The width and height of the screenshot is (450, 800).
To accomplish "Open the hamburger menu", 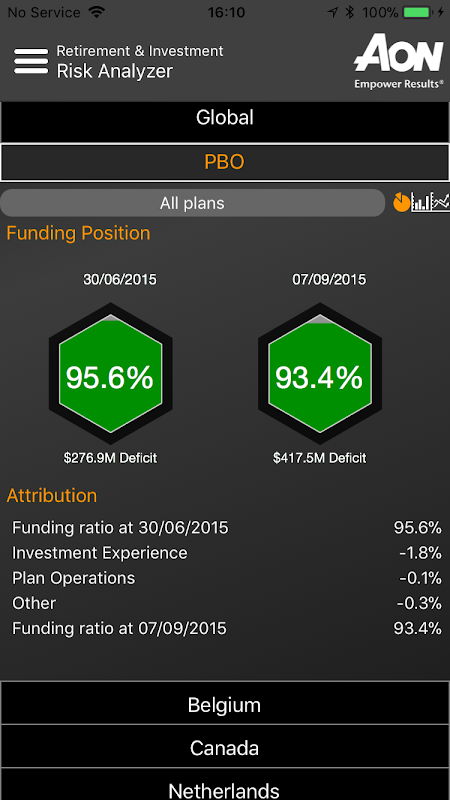I will click(x=31, y=61).
